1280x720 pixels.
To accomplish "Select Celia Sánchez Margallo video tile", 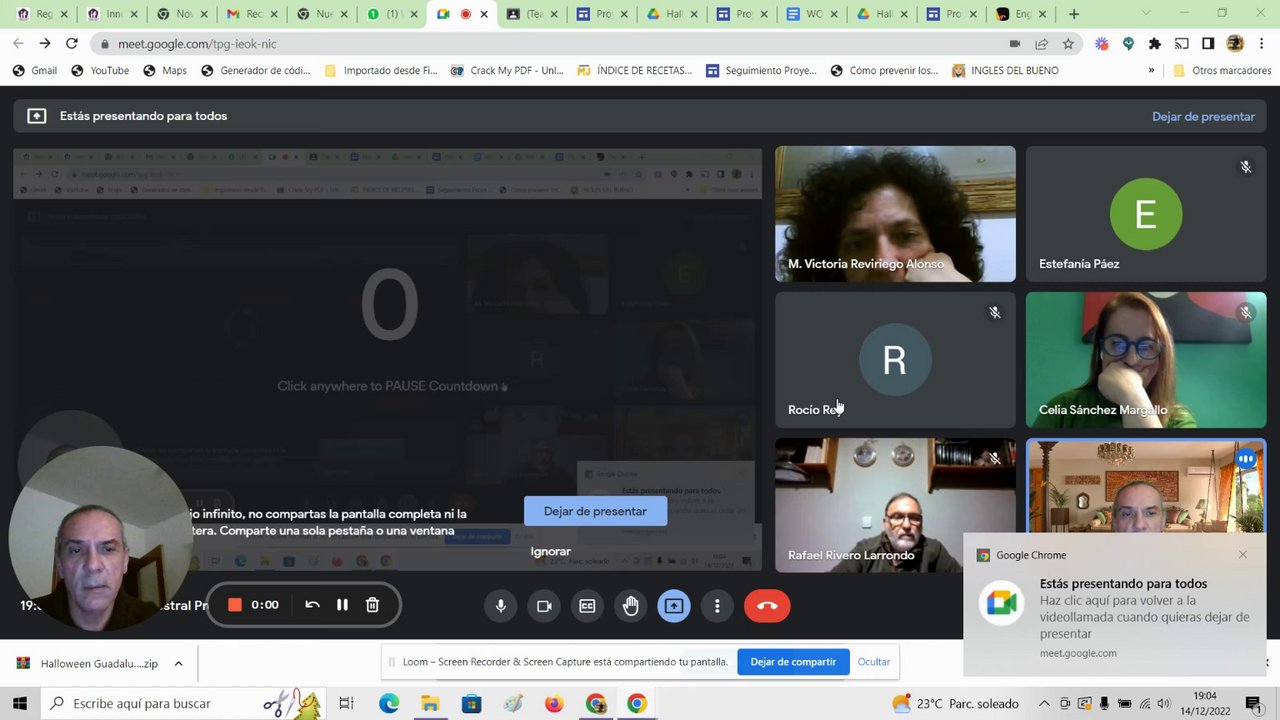I will 1146,360.
